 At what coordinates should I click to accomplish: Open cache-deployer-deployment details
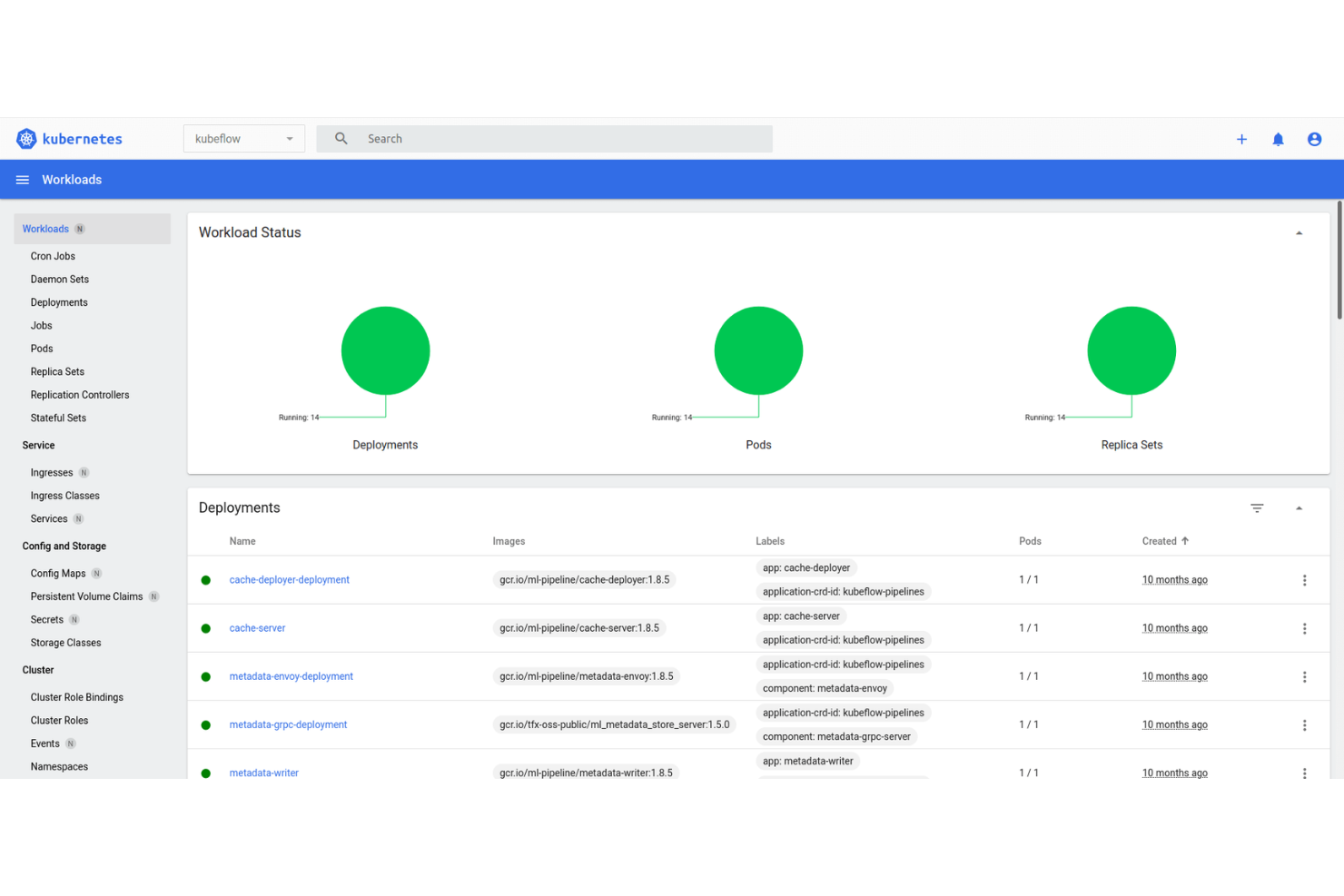(289, 579)
